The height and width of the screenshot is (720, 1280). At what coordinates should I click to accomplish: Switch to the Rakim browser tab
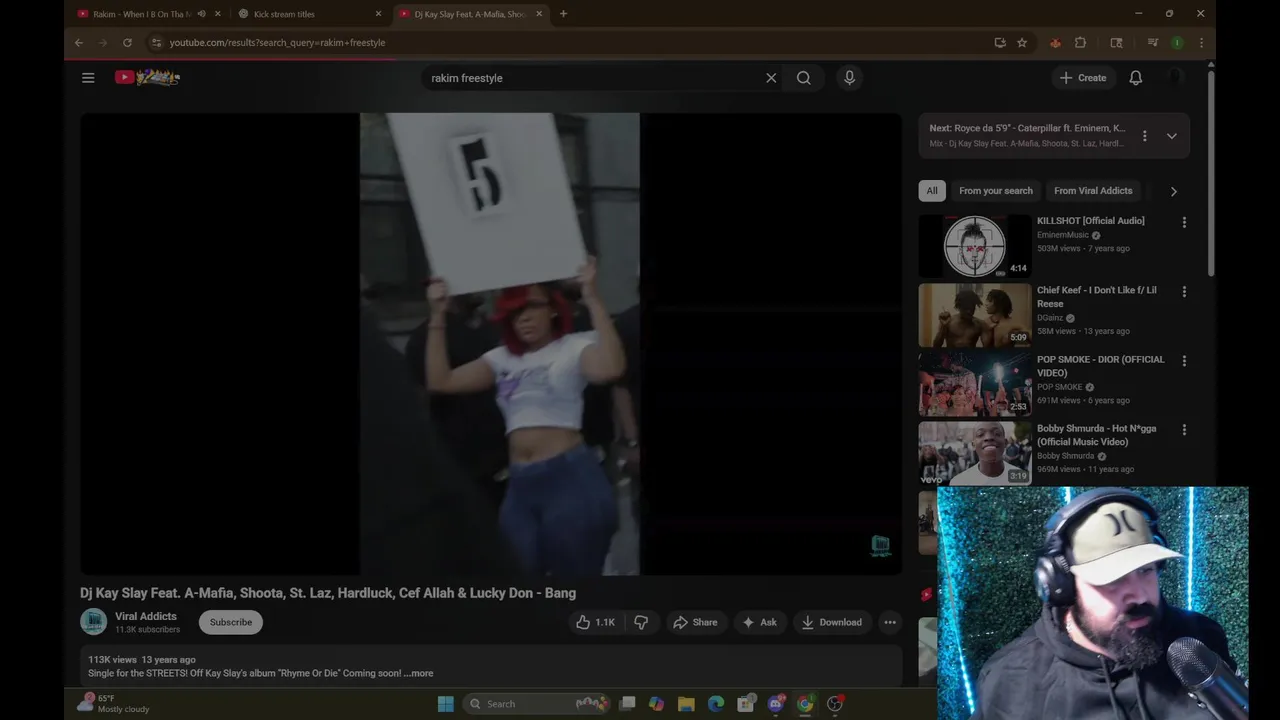pos(141,14)
